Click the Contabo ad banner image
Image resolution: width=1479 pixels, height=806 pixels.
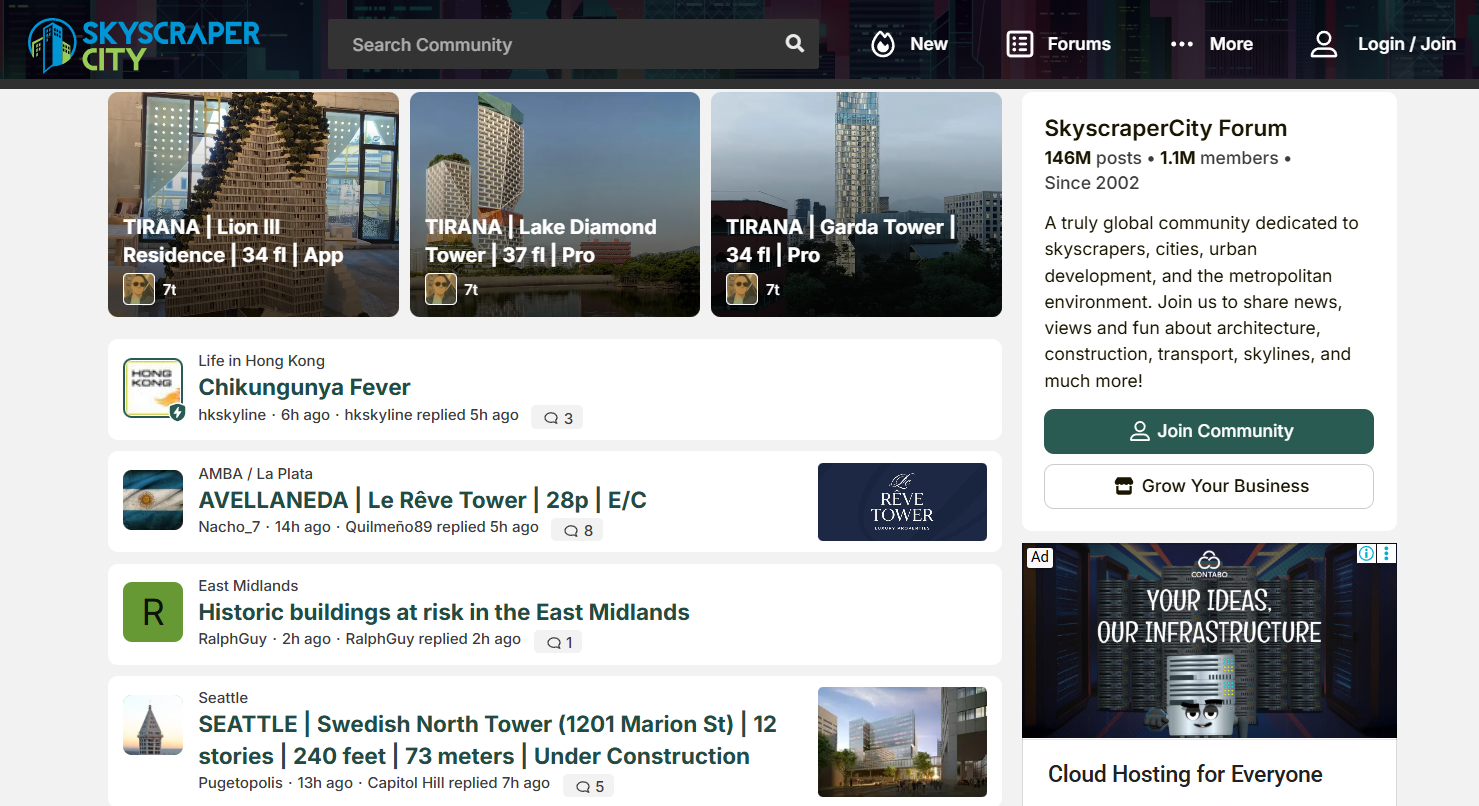pyautogui.click(x=1209, y=640)
